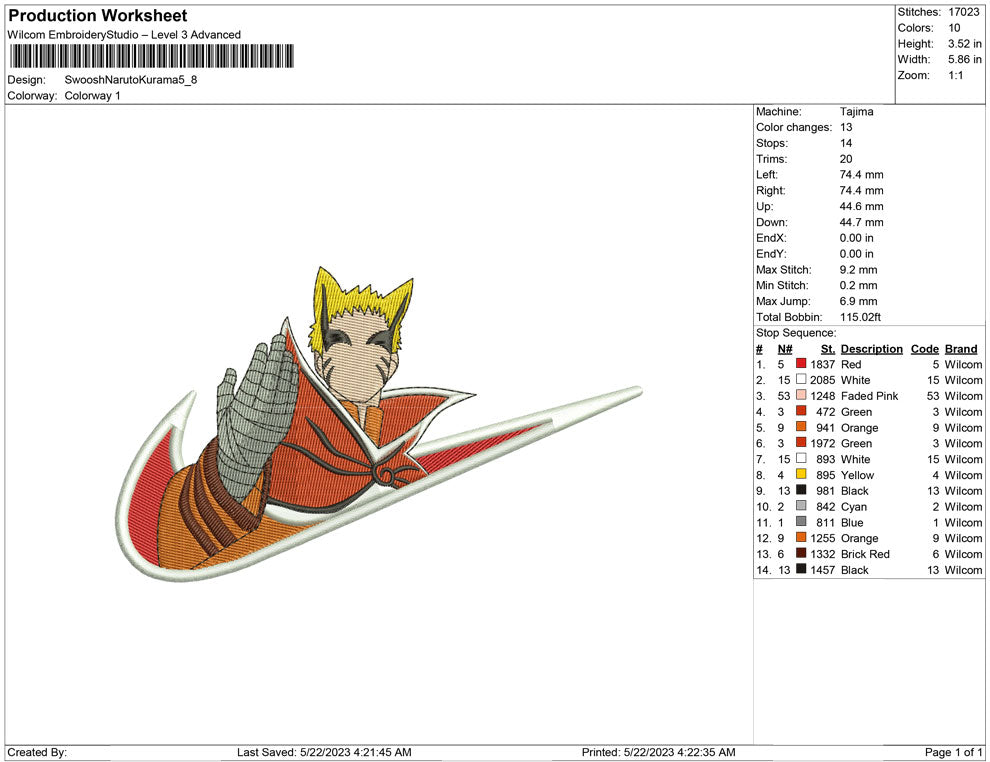Viewport: 990px width, 762px height.
Task: Click the Up value 44.6 mm
Action: point(861,206)
